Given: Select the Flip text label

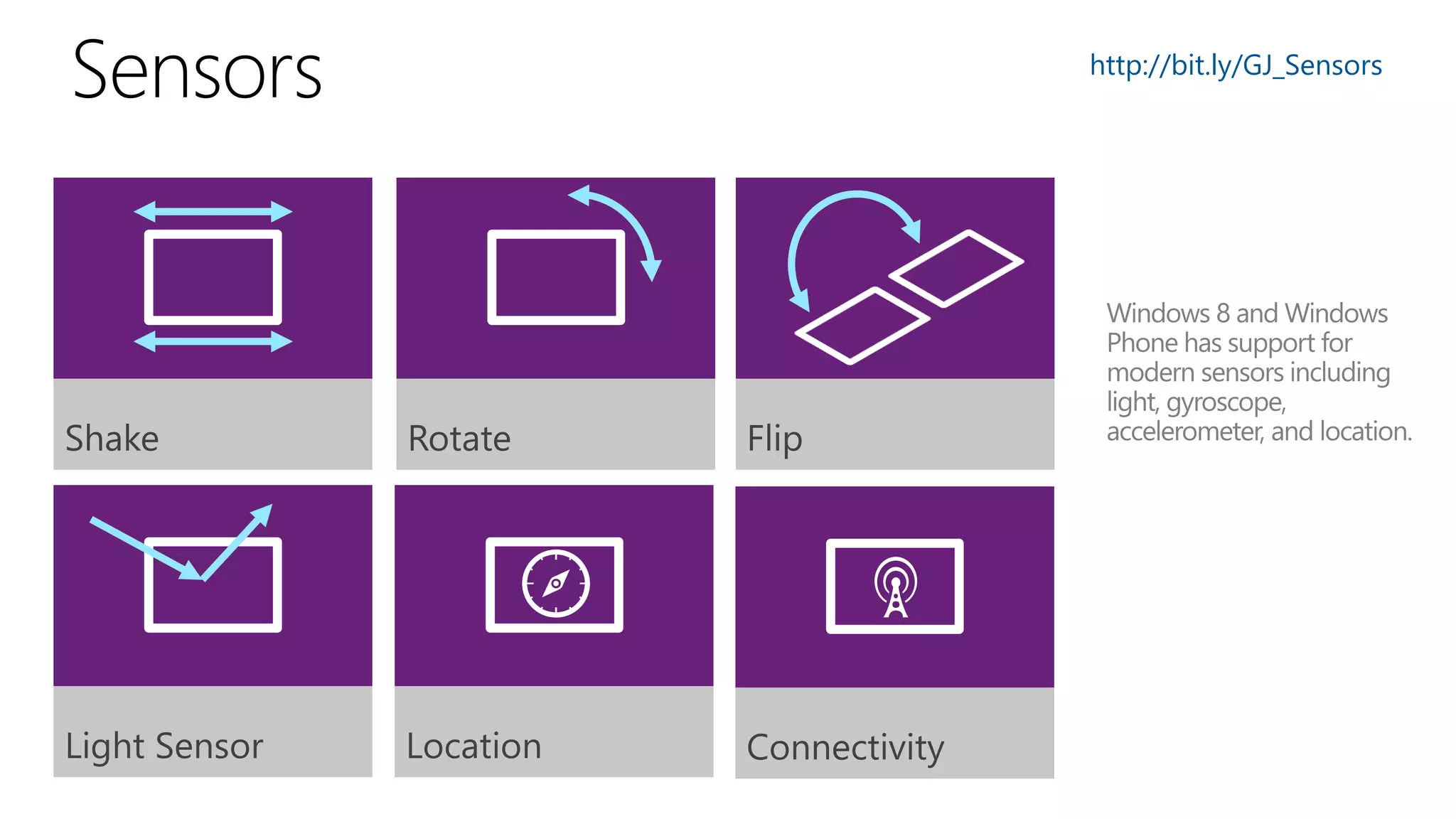Looking at the screenshot, I should point(774,439).
